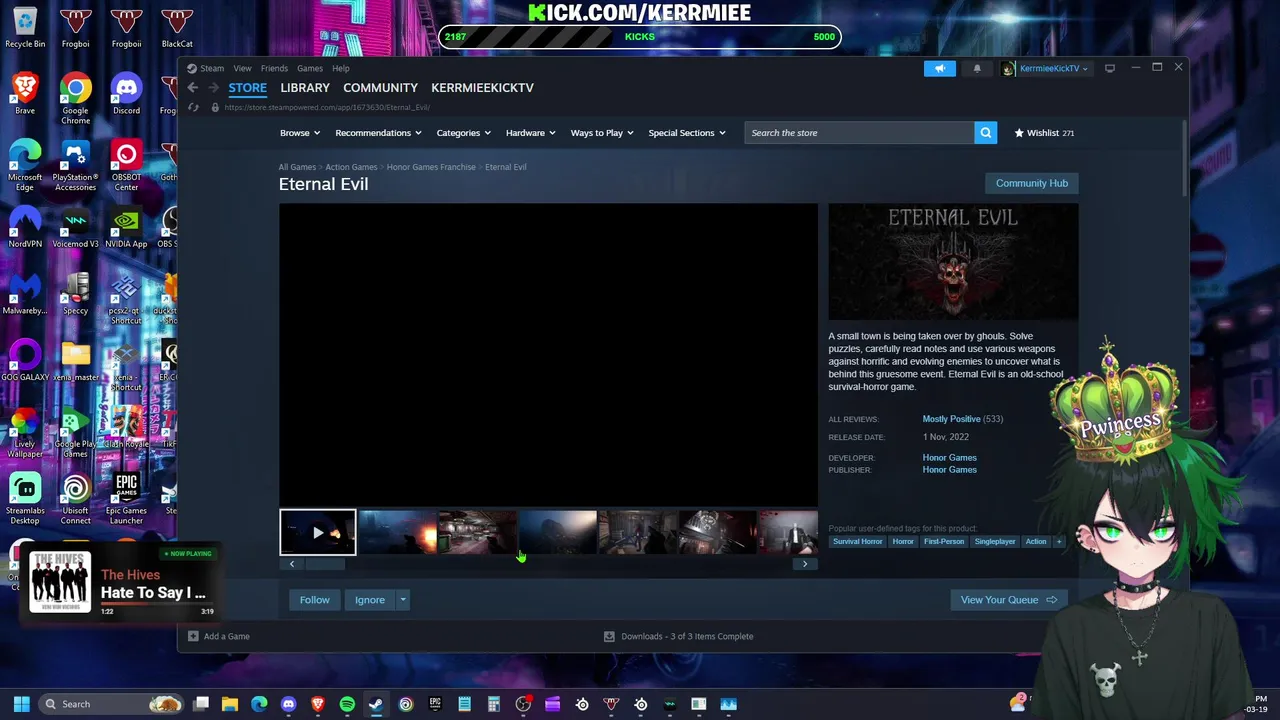Open the Games menu
The width and height of the screenshot is (1280, 720).
click(x=309, y=68)
